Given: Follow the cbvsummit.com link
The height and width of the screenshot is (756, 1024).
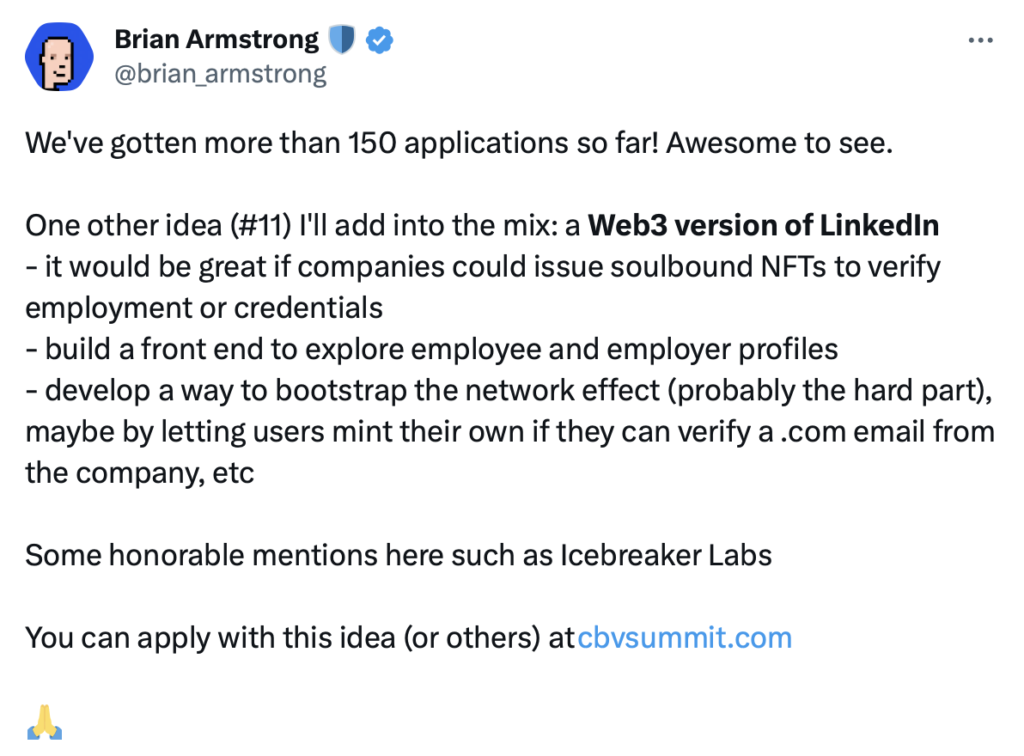Looking at the screenshot, I should [684, 637].
